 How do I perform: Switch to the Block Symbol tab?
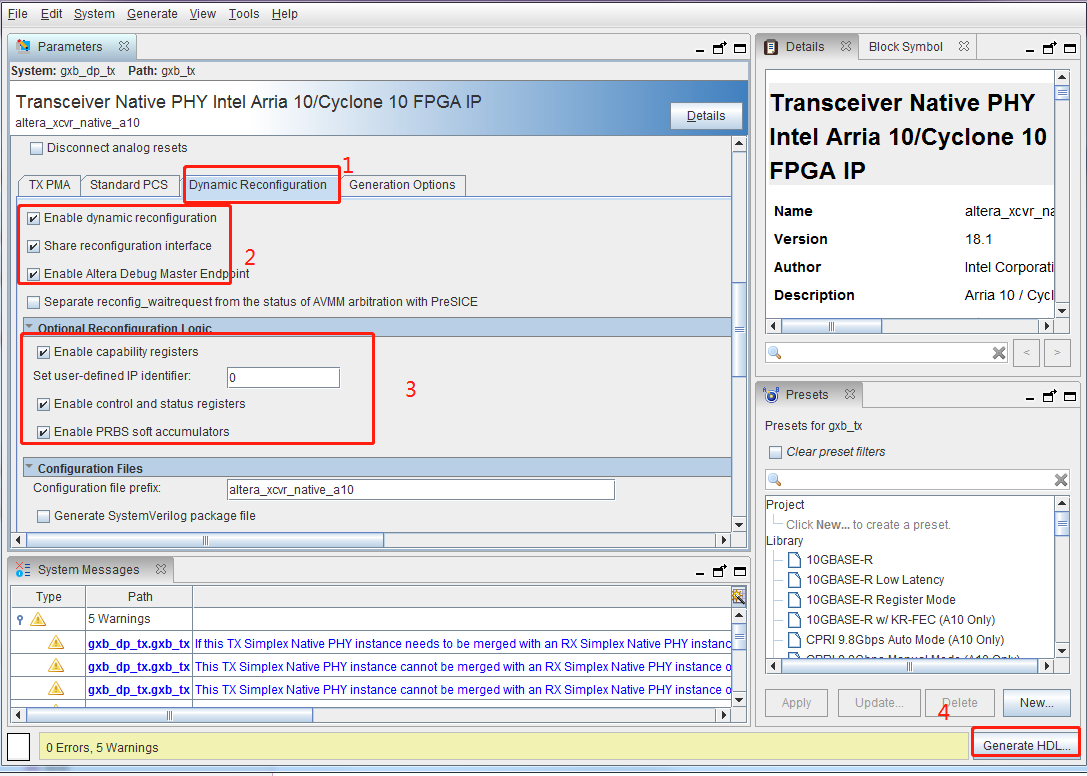(905, 46)
